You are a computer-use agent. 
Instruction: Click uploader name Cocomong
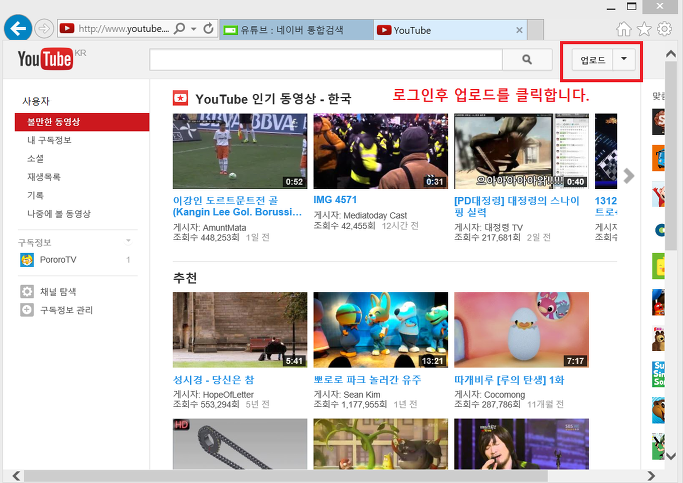point(504,395)
